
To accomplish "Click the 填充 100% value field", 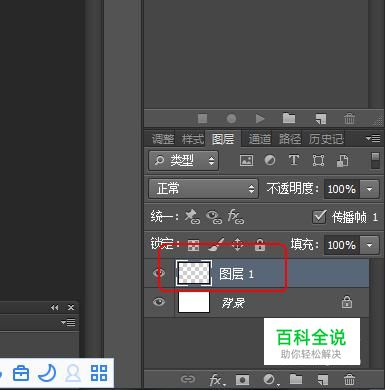I will [x=342, y=245].
